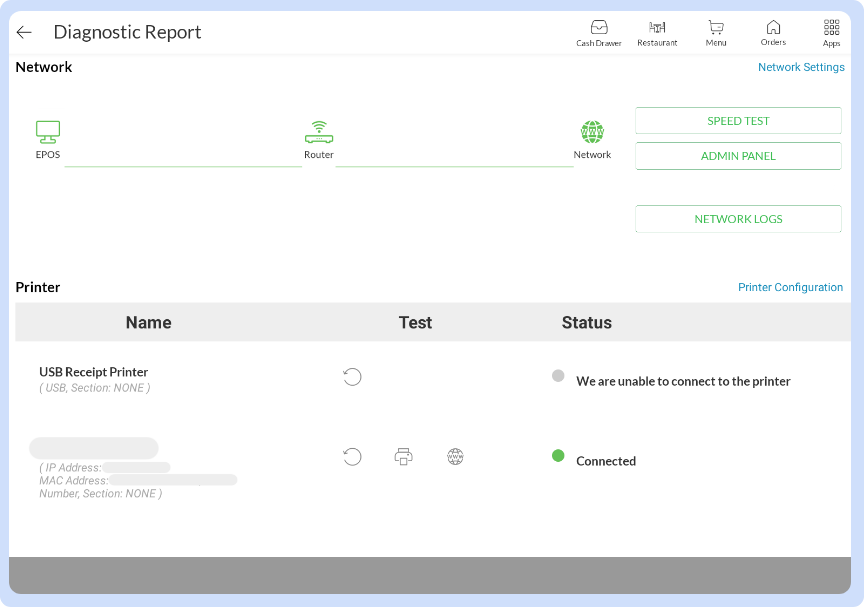Click the gray status dot for USB printer
Screen dimensions: 864x607
click(558, 376)
